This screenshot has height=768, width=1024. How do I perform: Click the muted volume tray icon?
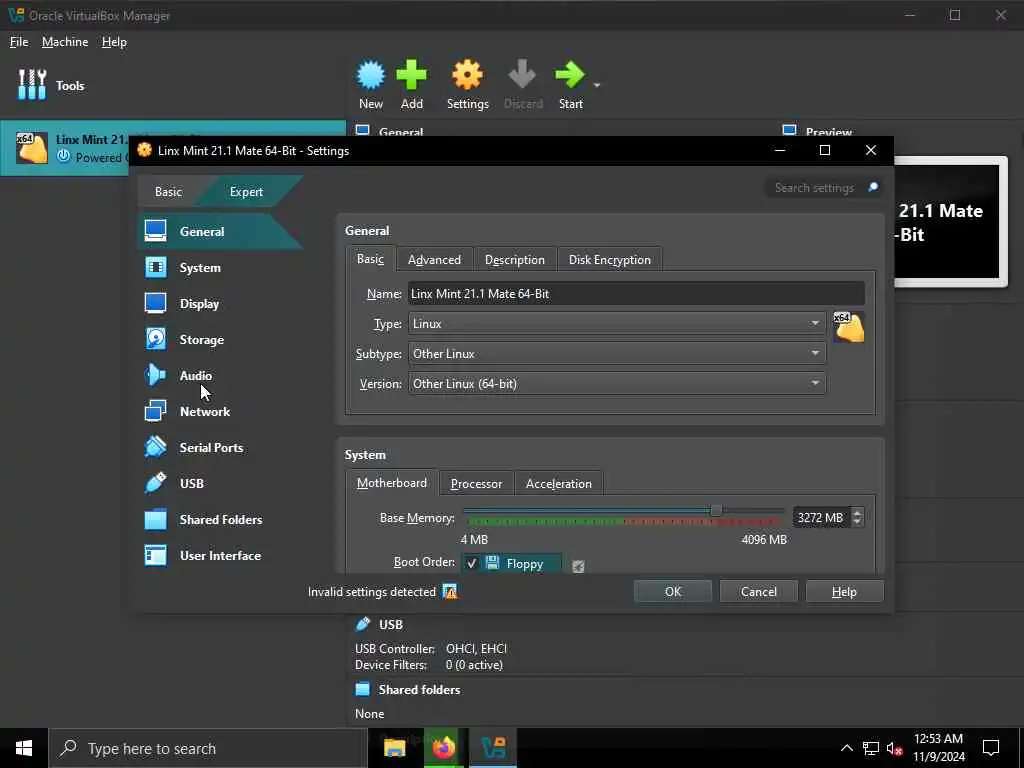pos(894,748)
